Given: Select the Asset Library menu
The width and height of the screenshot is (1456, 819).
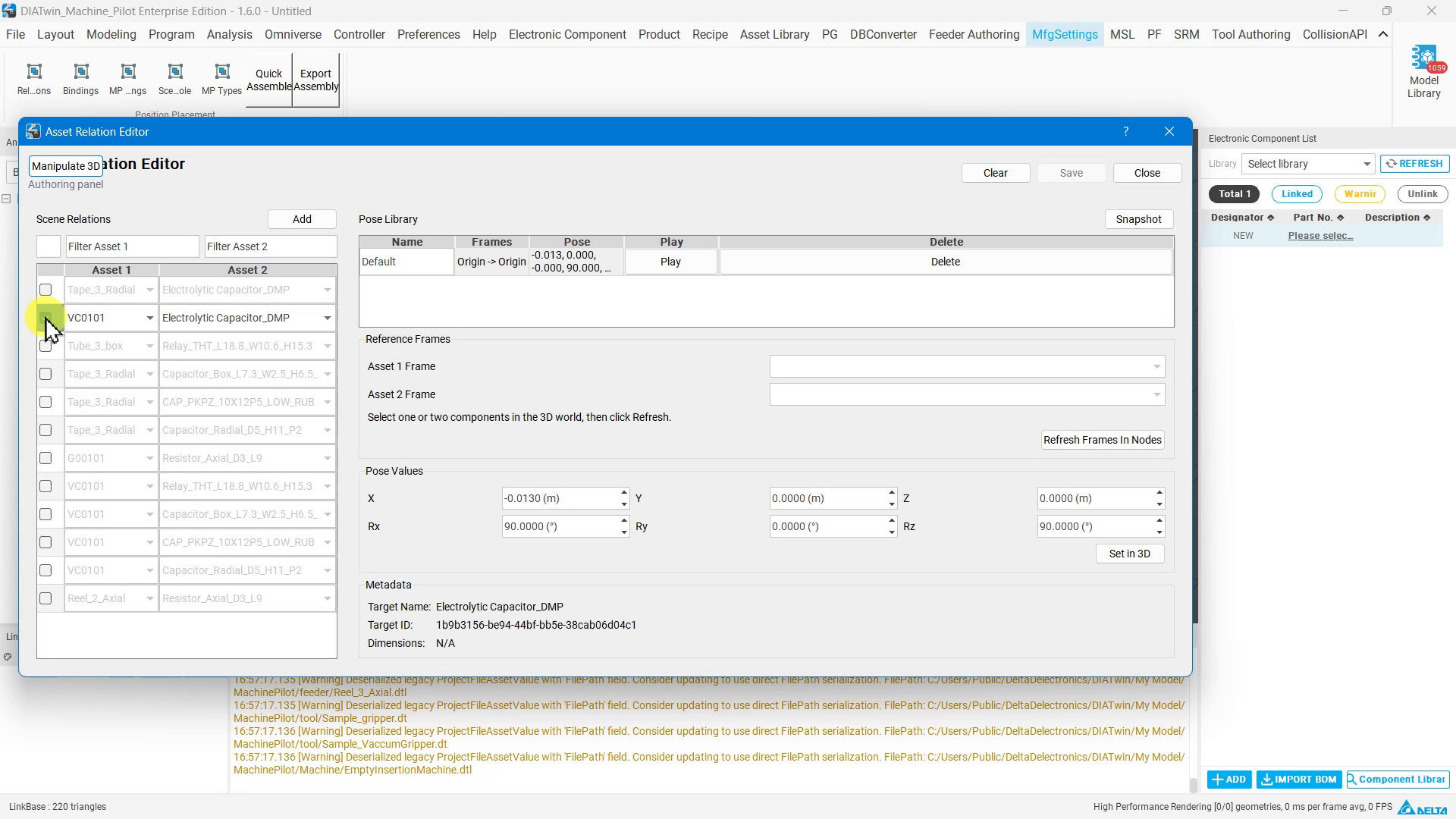Looking at the screenshot, I should [x=774, y=34].
